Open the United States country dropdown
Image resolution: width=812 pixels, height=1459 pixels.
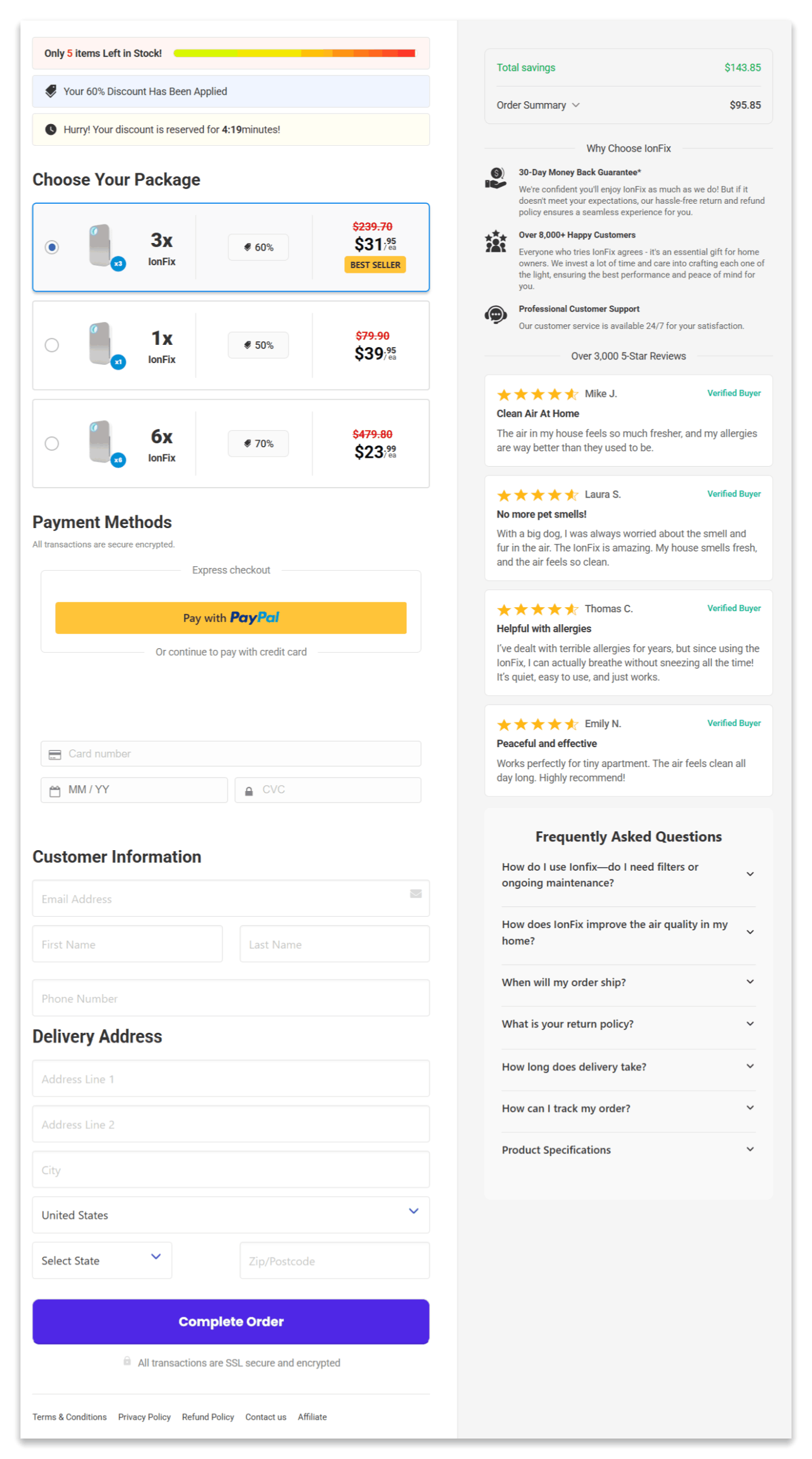pos(231,1215)
